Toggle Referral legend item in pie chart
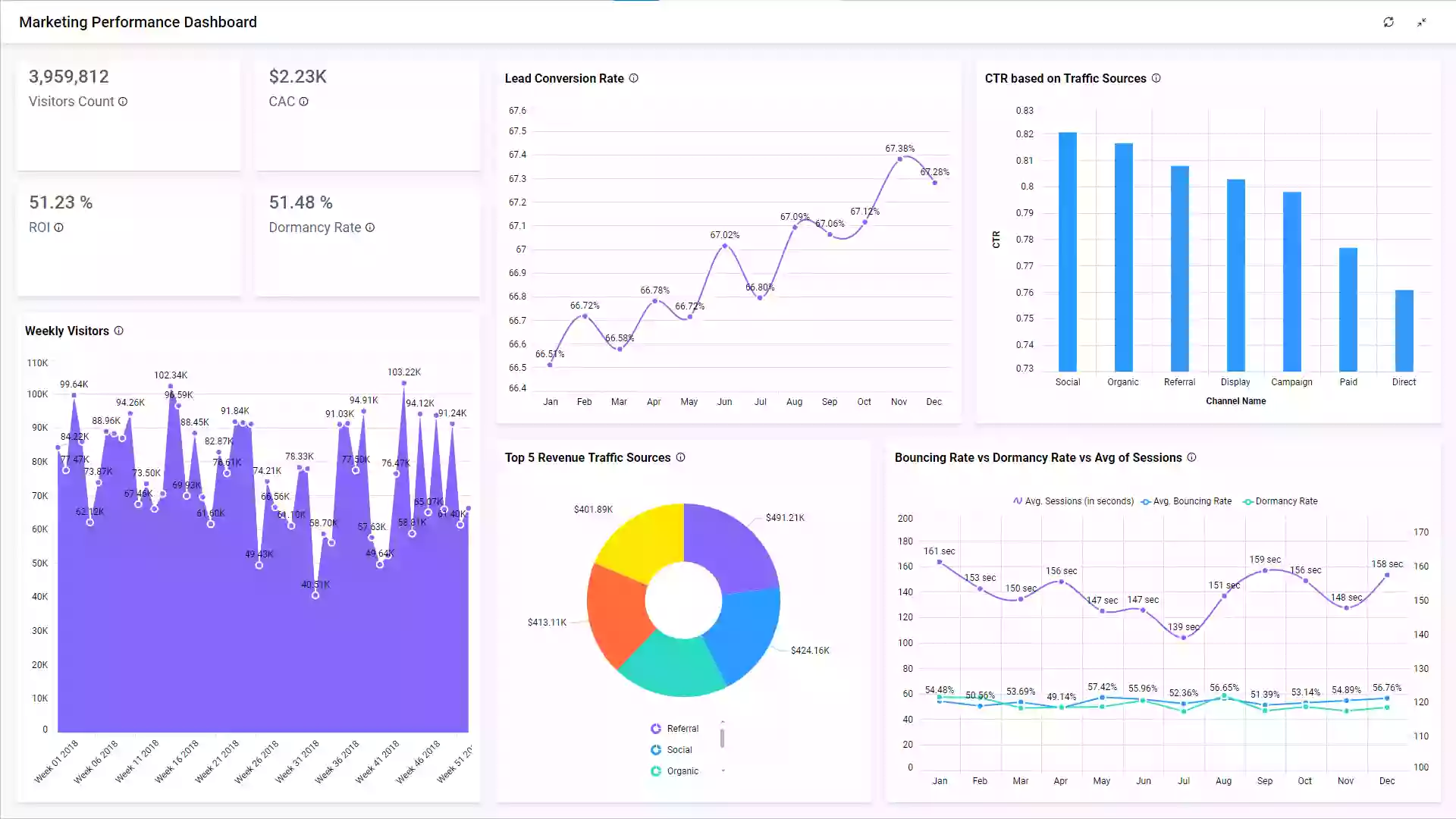Viewport: 1456px width, 819px height. coord(674,729)
